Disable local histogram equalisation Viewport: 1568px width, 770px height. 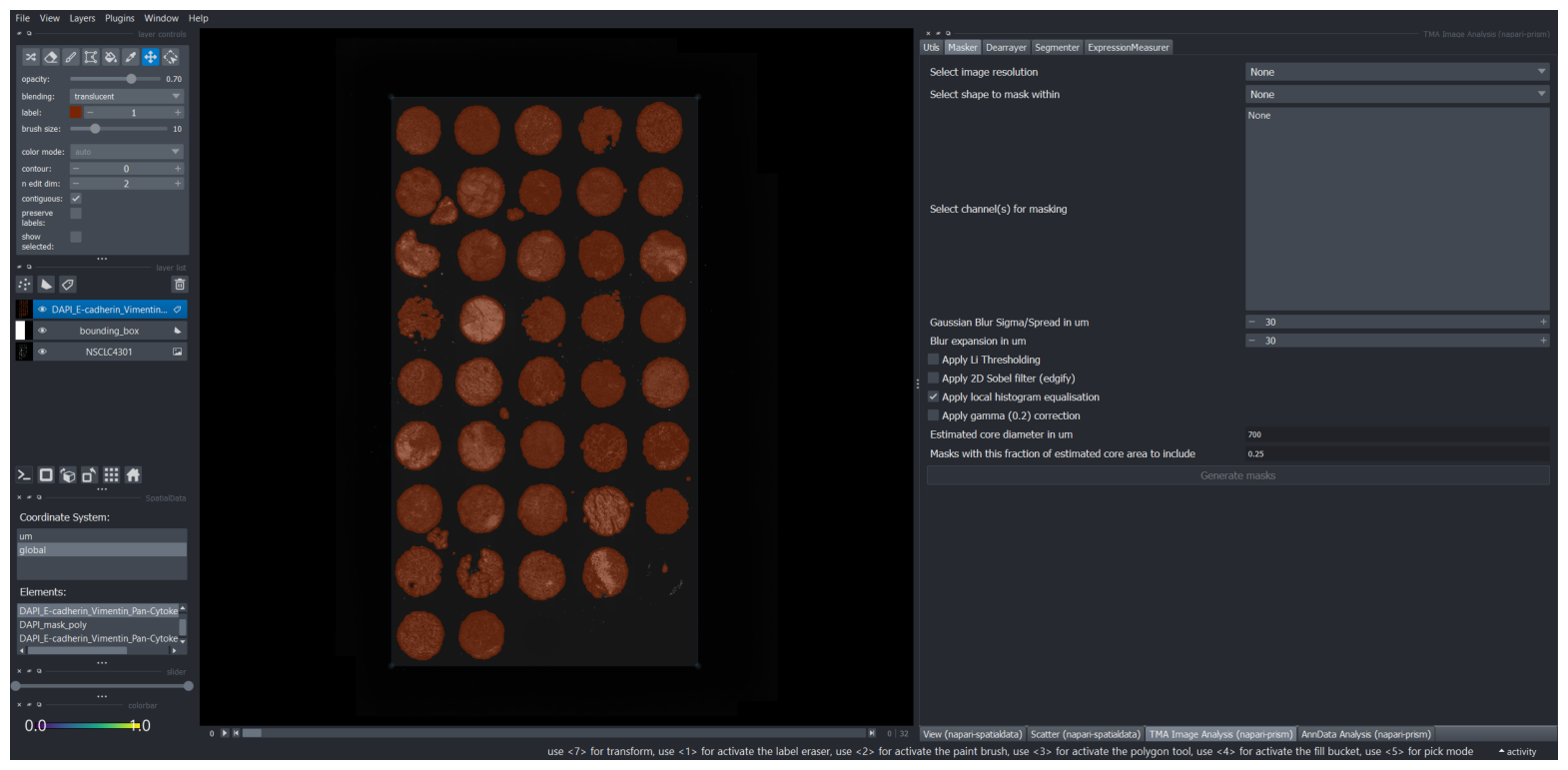click(934, 396)
